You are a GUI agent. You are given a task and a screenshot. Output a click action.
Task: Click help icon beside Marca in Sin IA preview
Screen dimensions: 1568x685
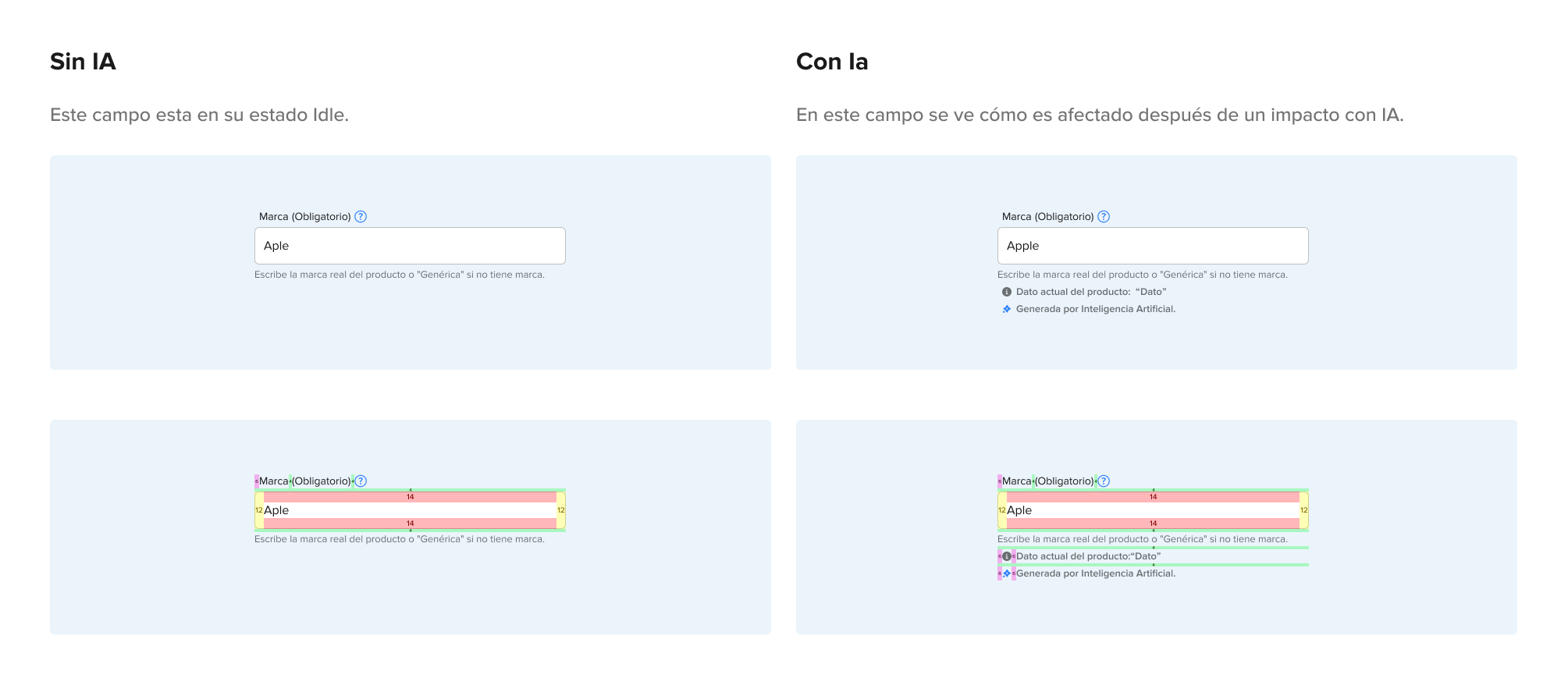point(361,217)
